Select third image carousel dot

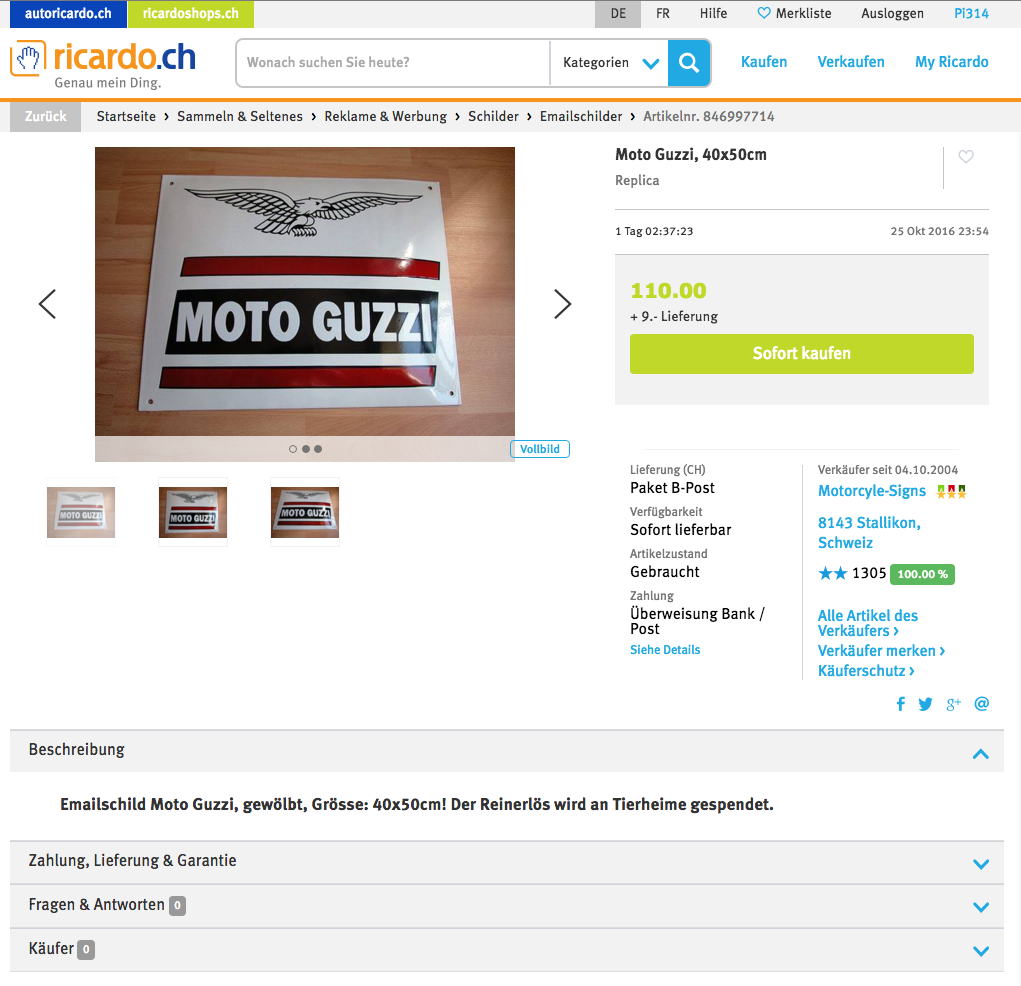[318, 449]
